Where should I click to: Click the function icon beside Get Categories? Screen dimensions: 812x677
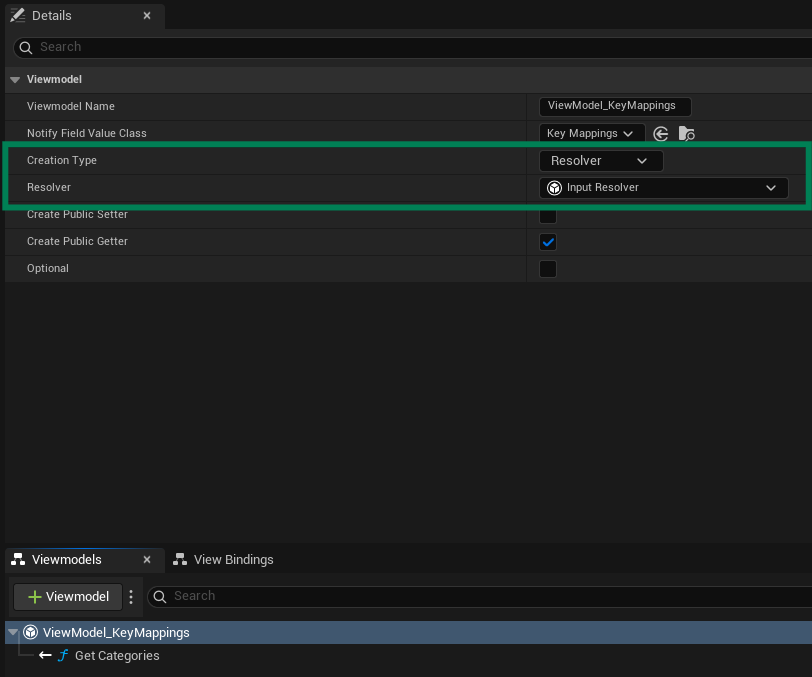click(62, 655)
